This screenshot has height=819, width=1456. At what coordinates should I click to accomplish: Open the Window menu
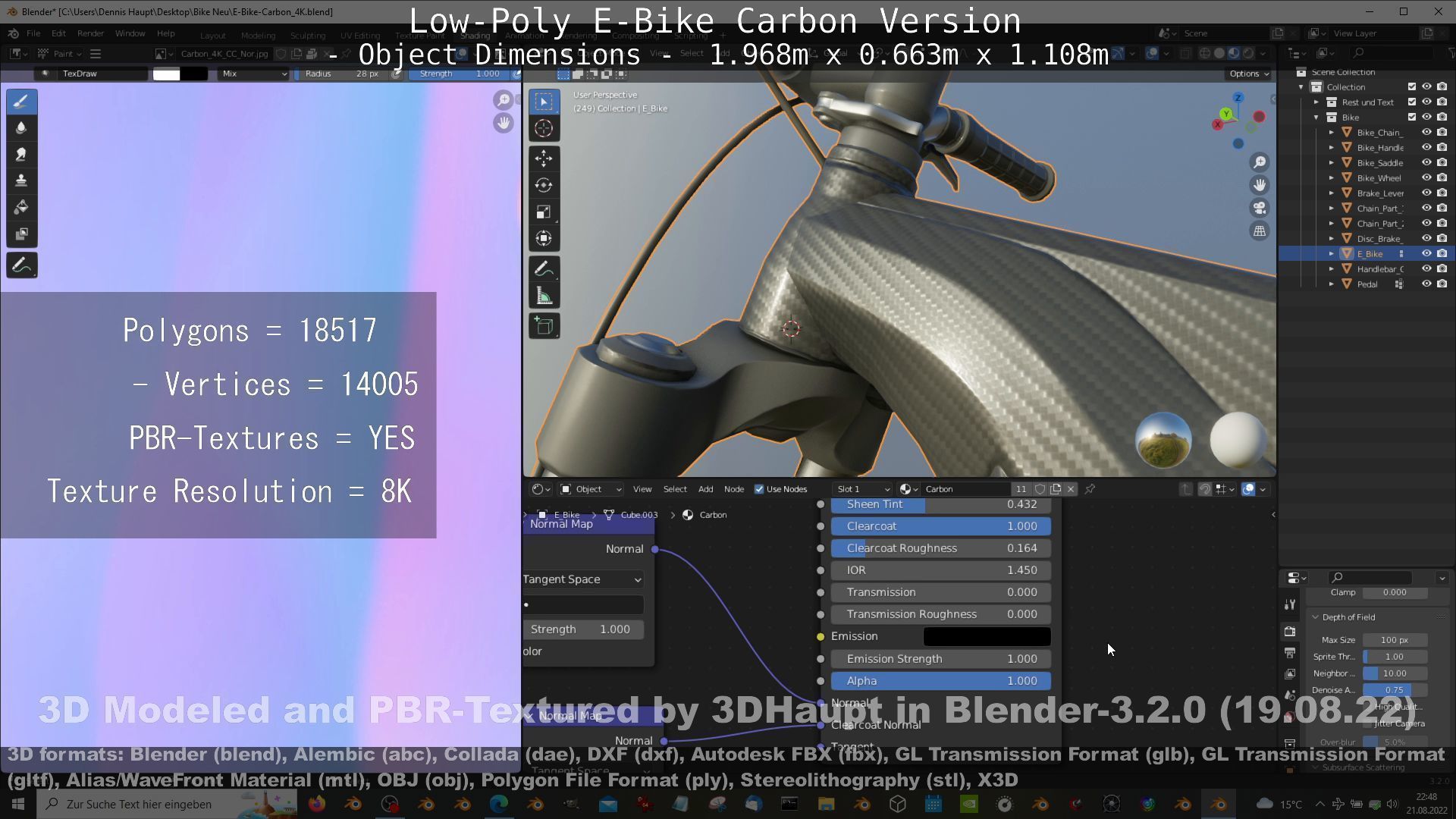click(x=130, y=33)
